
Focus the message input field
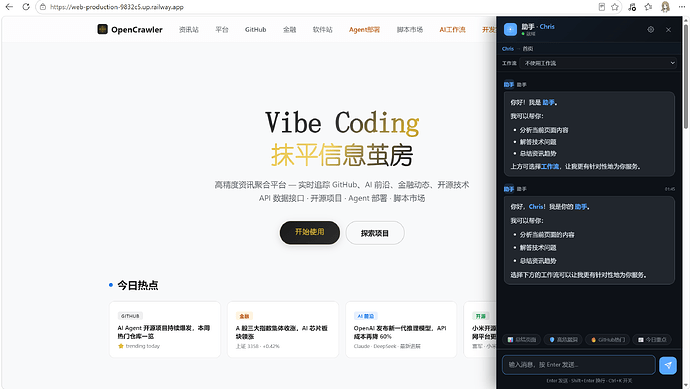click(x=579, y=365)
